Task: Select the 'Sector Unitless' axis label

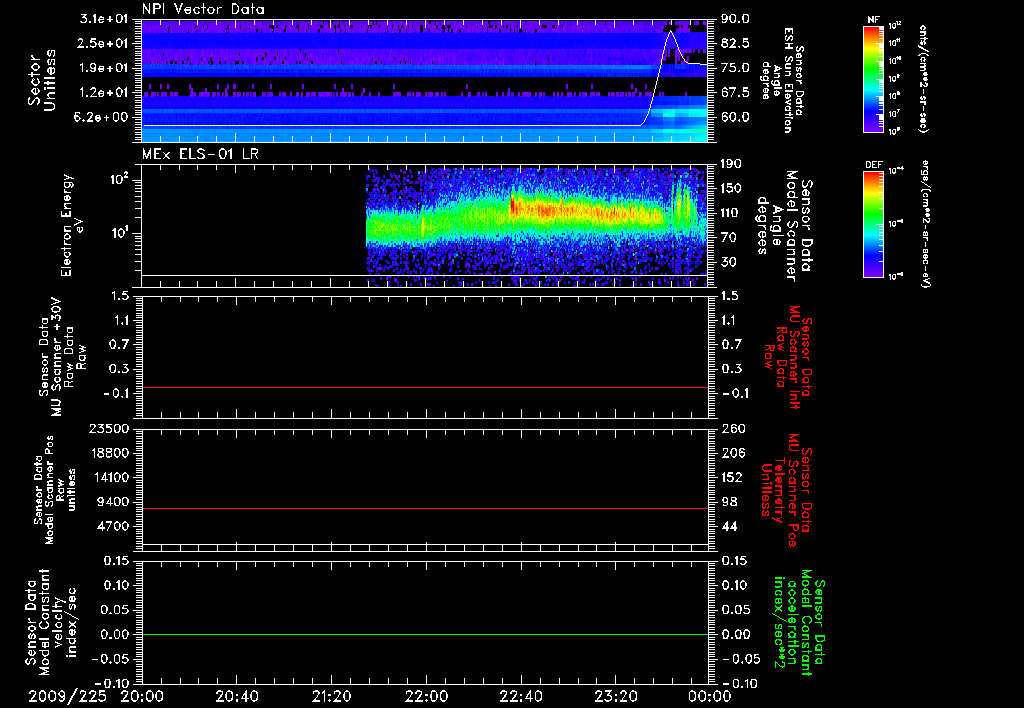Action: click(x=42, y=80)
